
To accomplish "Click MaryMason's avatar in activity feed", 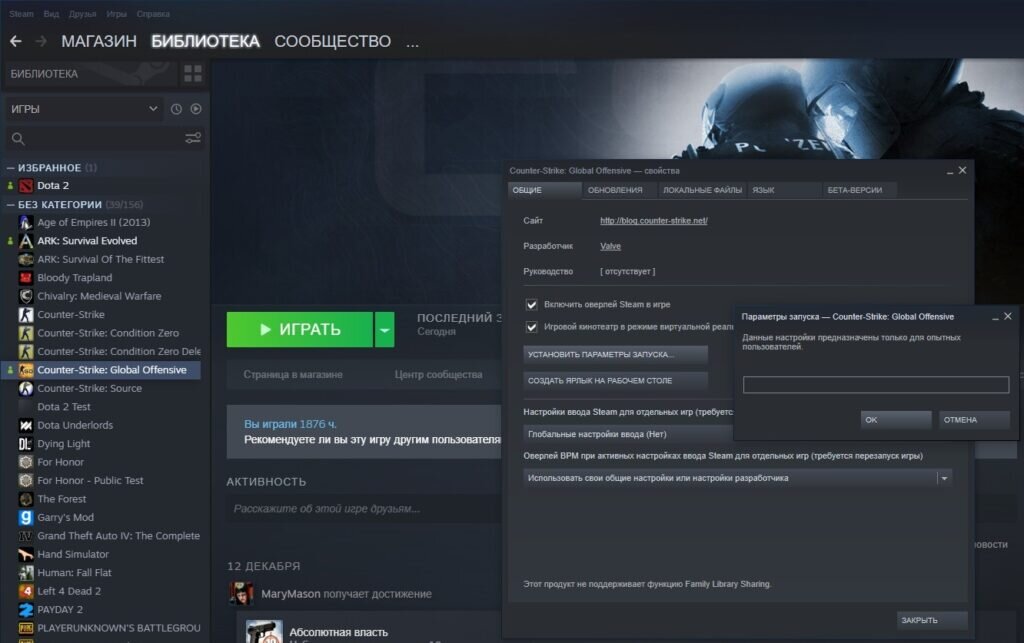I will [241, 593].
